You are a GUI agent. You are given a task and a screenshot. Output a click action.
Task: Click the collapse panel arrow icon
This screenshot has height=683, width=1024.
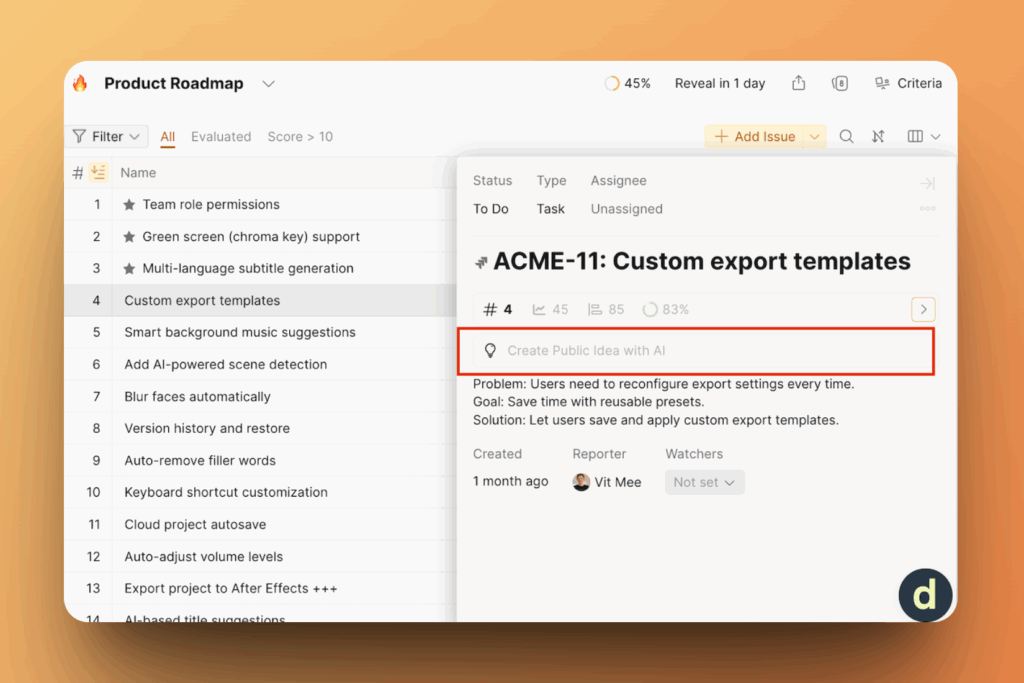[927, 183]
